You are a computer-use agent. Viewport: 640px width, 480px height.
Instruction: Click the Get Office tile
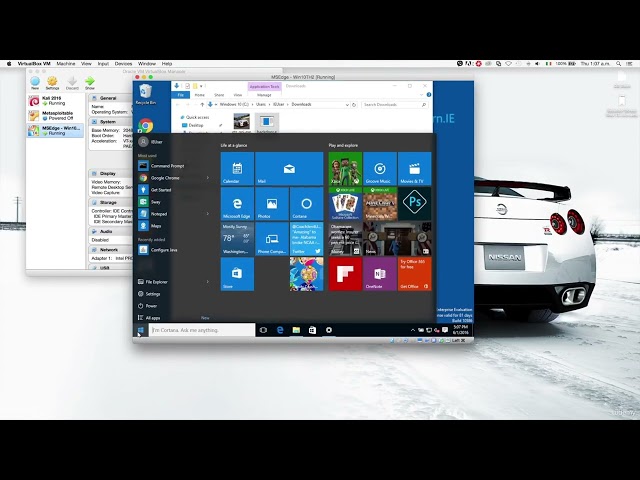point(415,274)
